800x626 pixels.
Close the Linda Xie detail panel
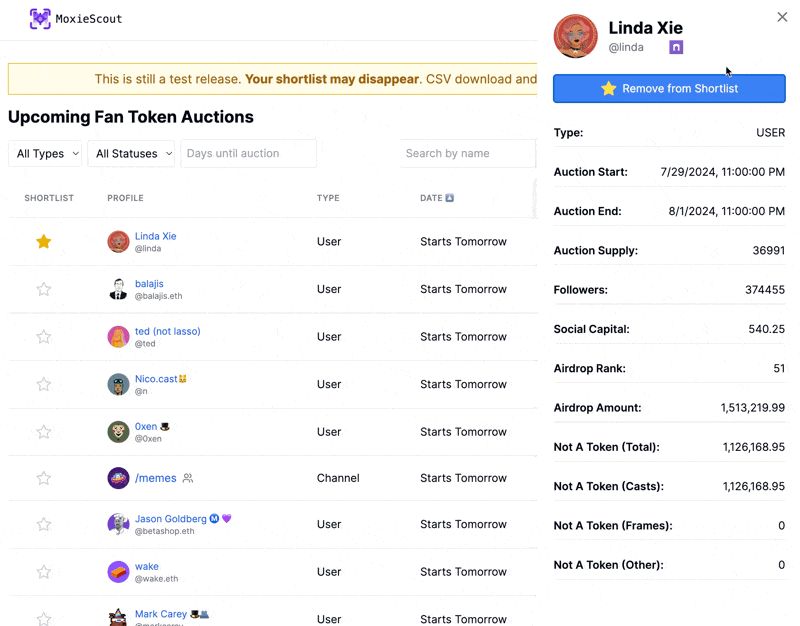(782, 17)
